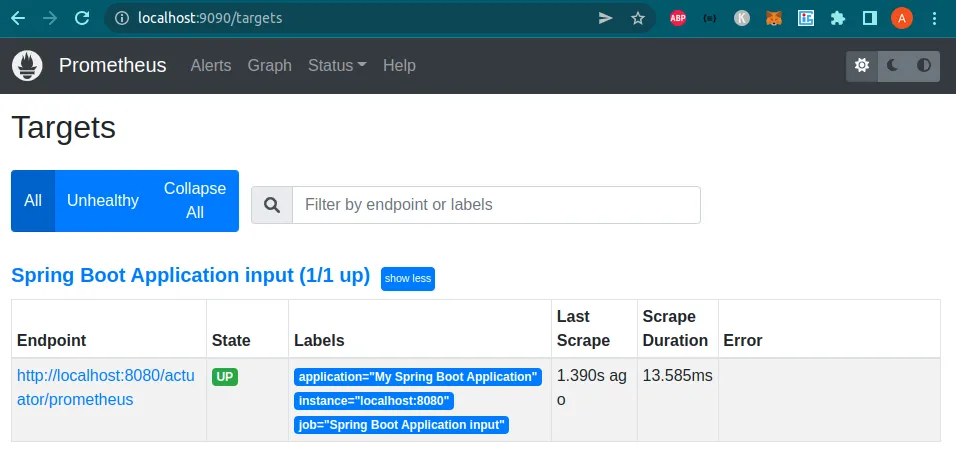
Task: Open the ABP Adblock extension
Action: (677, 18)
